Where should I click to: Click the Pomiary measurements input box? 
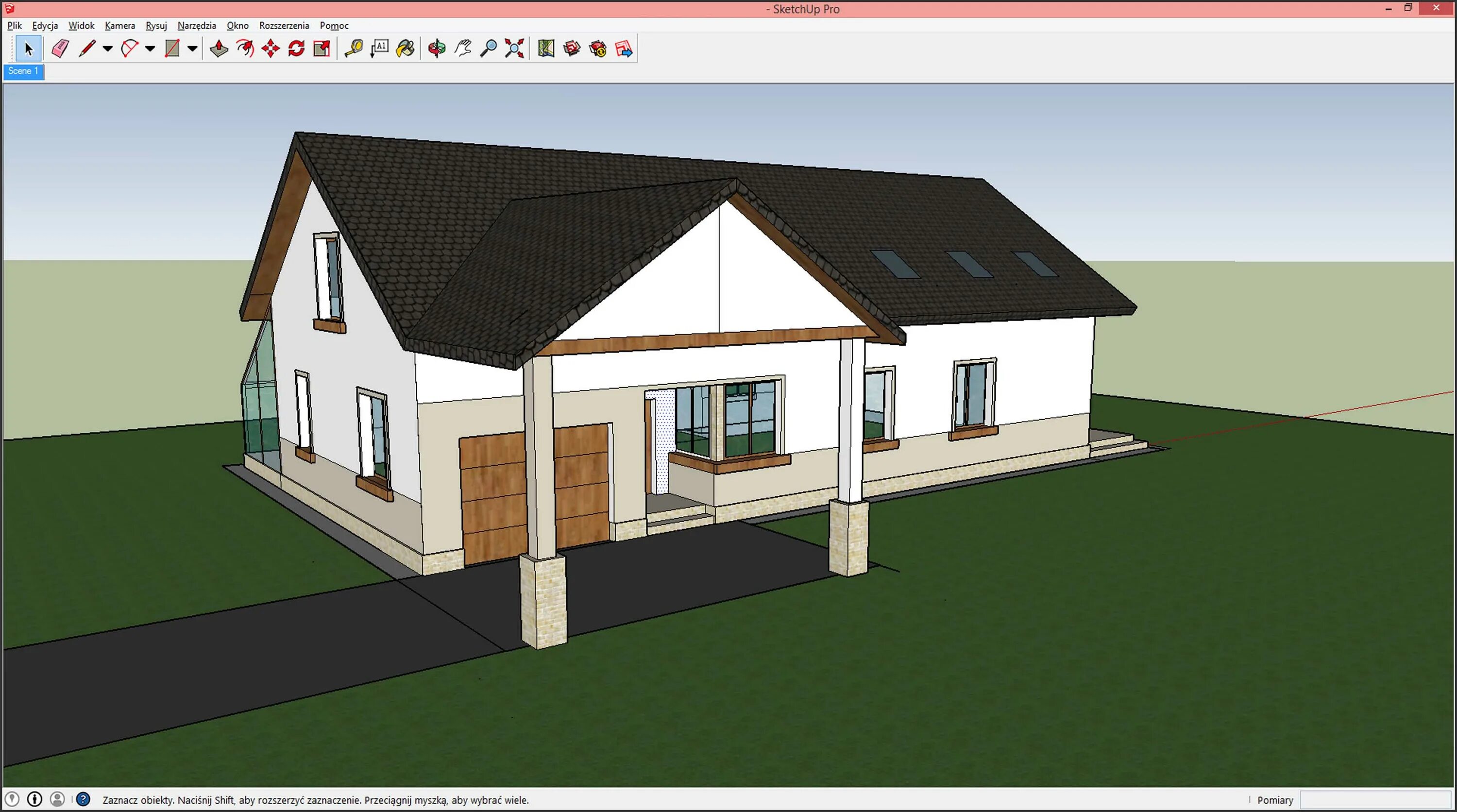click(1374, 799)
